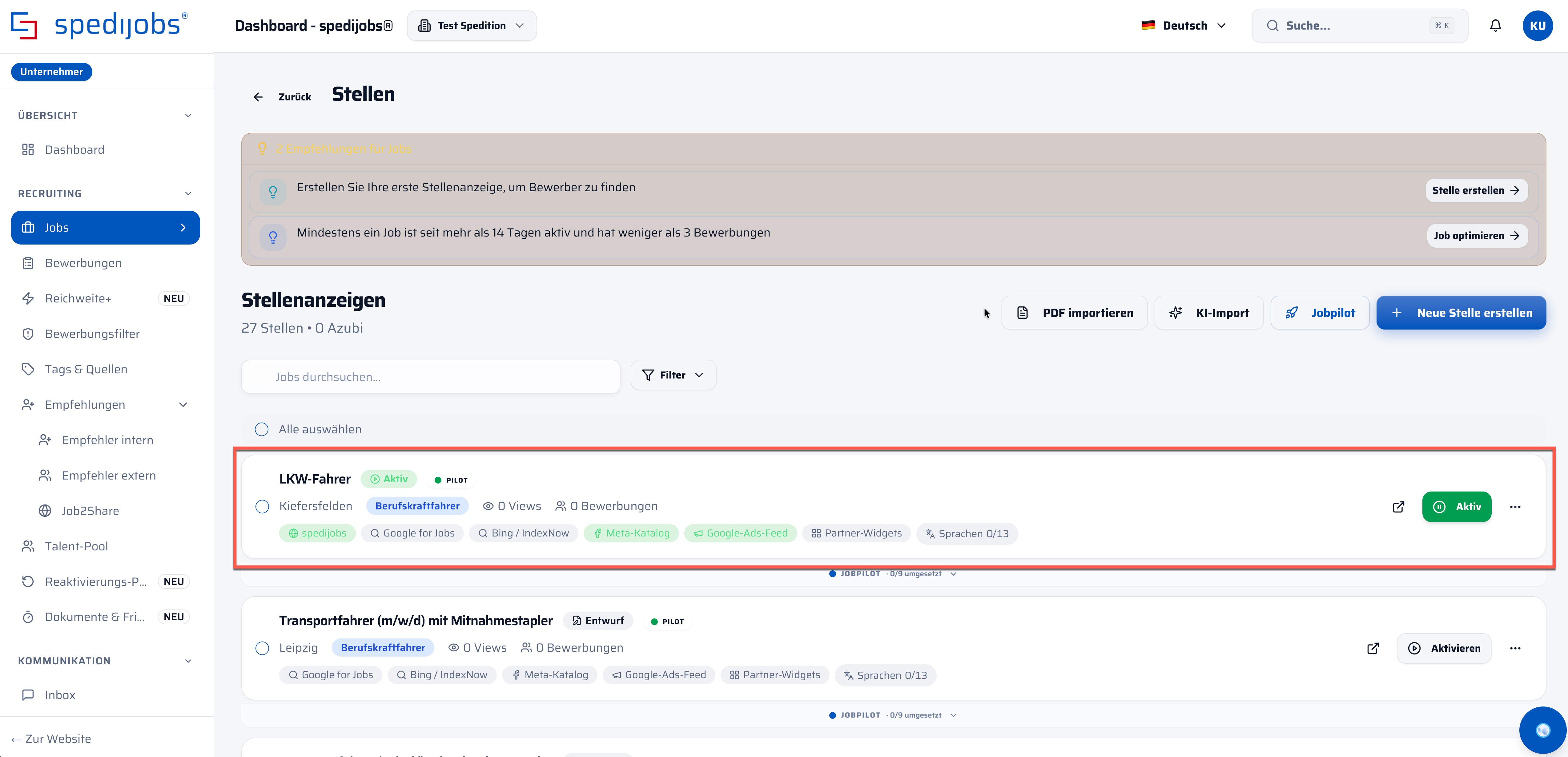Click lightbulb icon of 14 Tagen recommendation
The height and width of the screenshot is (757, 1568).
(273, 237)
